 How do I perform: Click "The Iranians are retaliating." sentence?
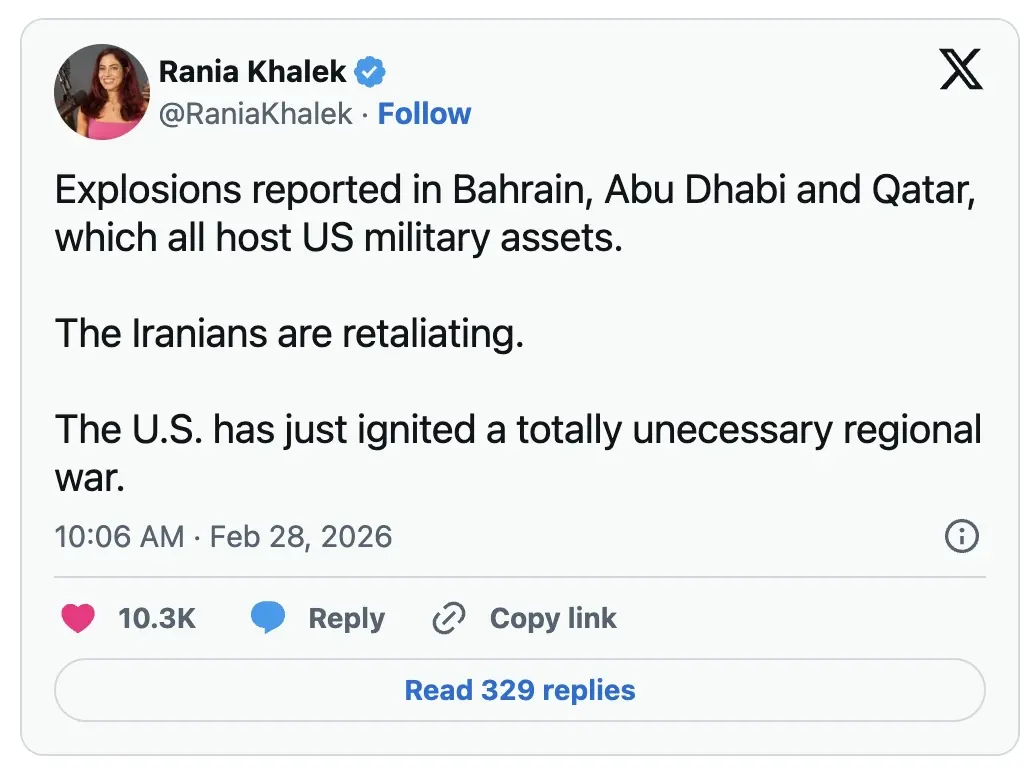[289, 333]
